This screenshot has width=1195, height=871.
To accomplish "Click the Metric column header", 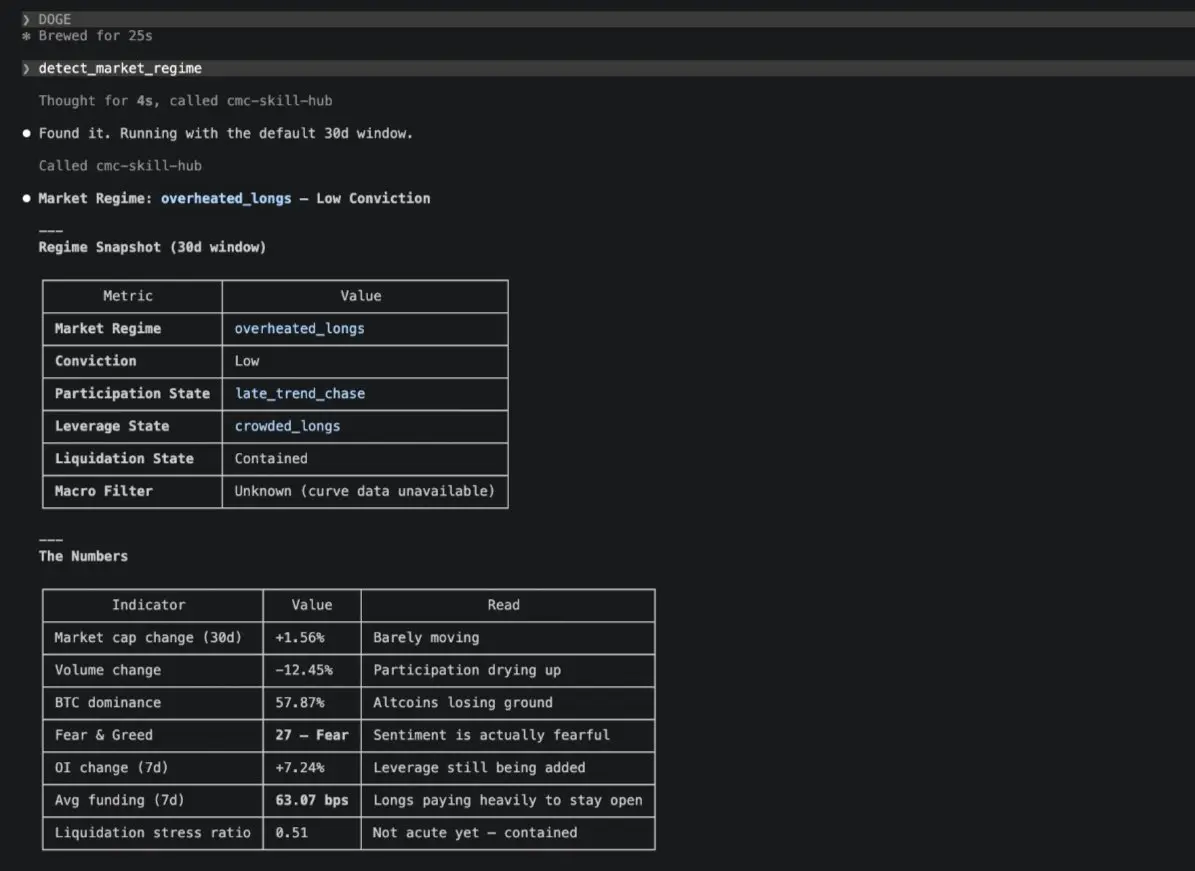I will click(x=128, y=296).
